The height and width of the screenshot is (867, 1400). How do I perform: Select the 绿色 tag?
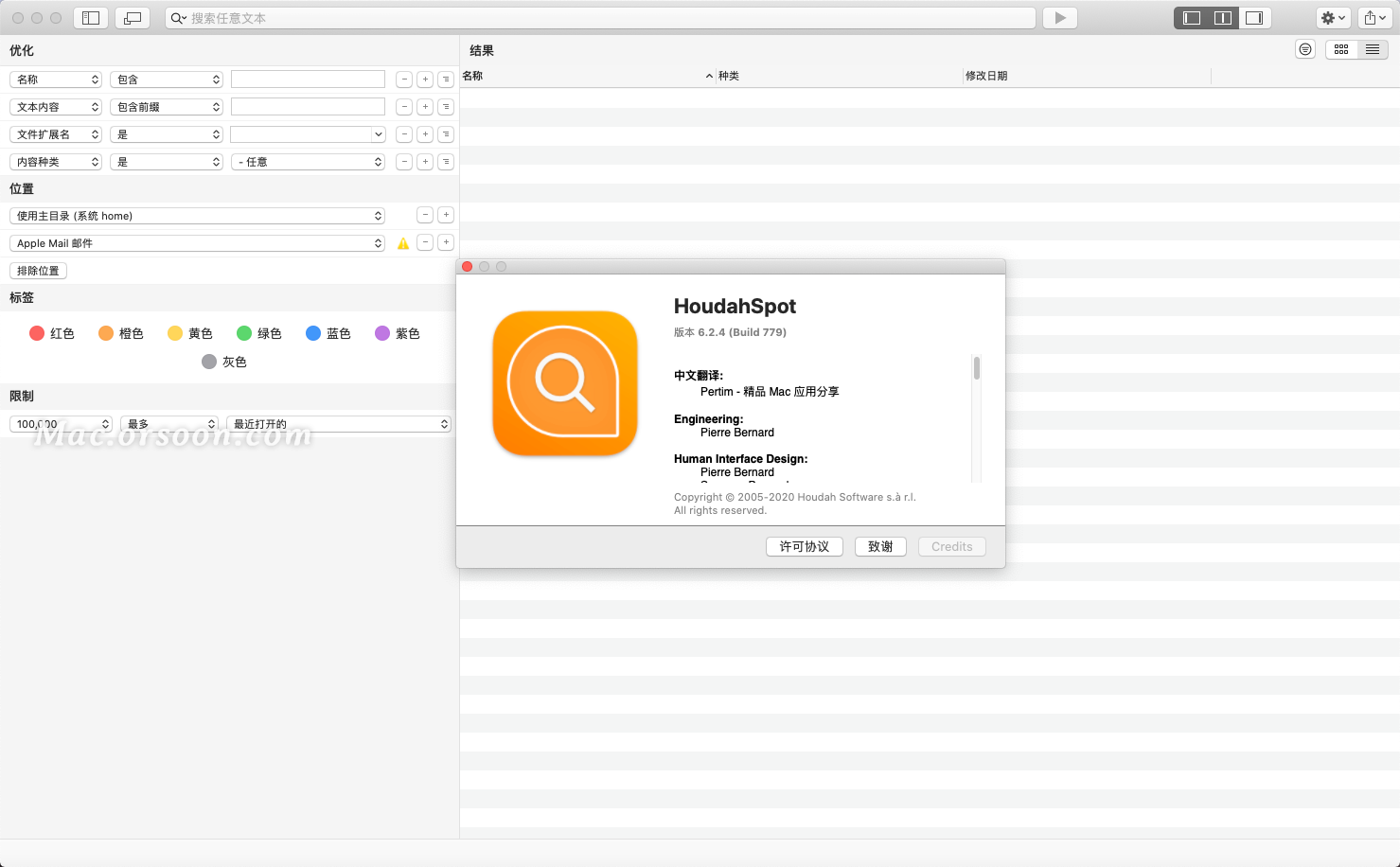click(x=259, y=333)
